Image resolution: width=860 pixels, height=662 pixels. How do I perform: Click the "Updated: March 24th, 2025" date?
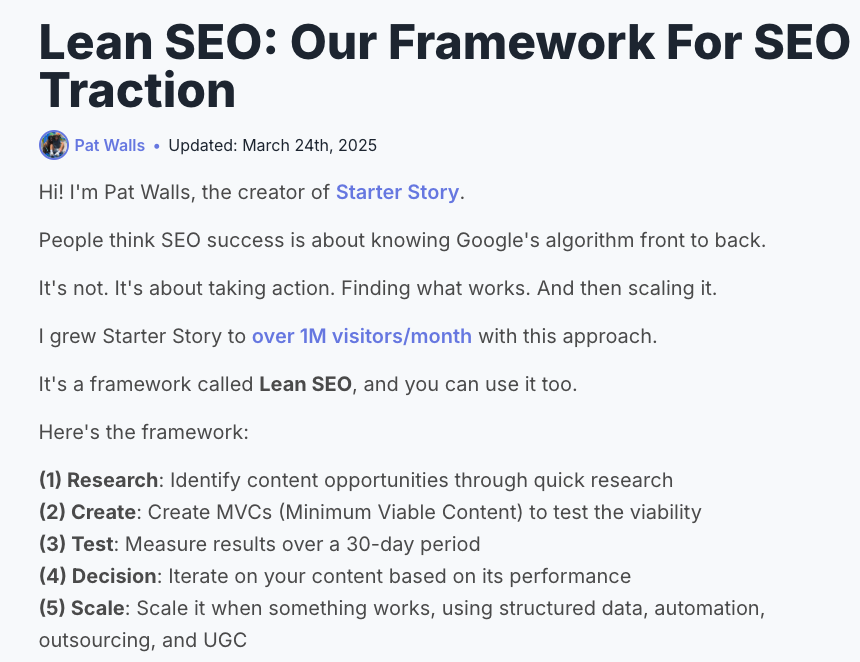click(x=273, y=145)
